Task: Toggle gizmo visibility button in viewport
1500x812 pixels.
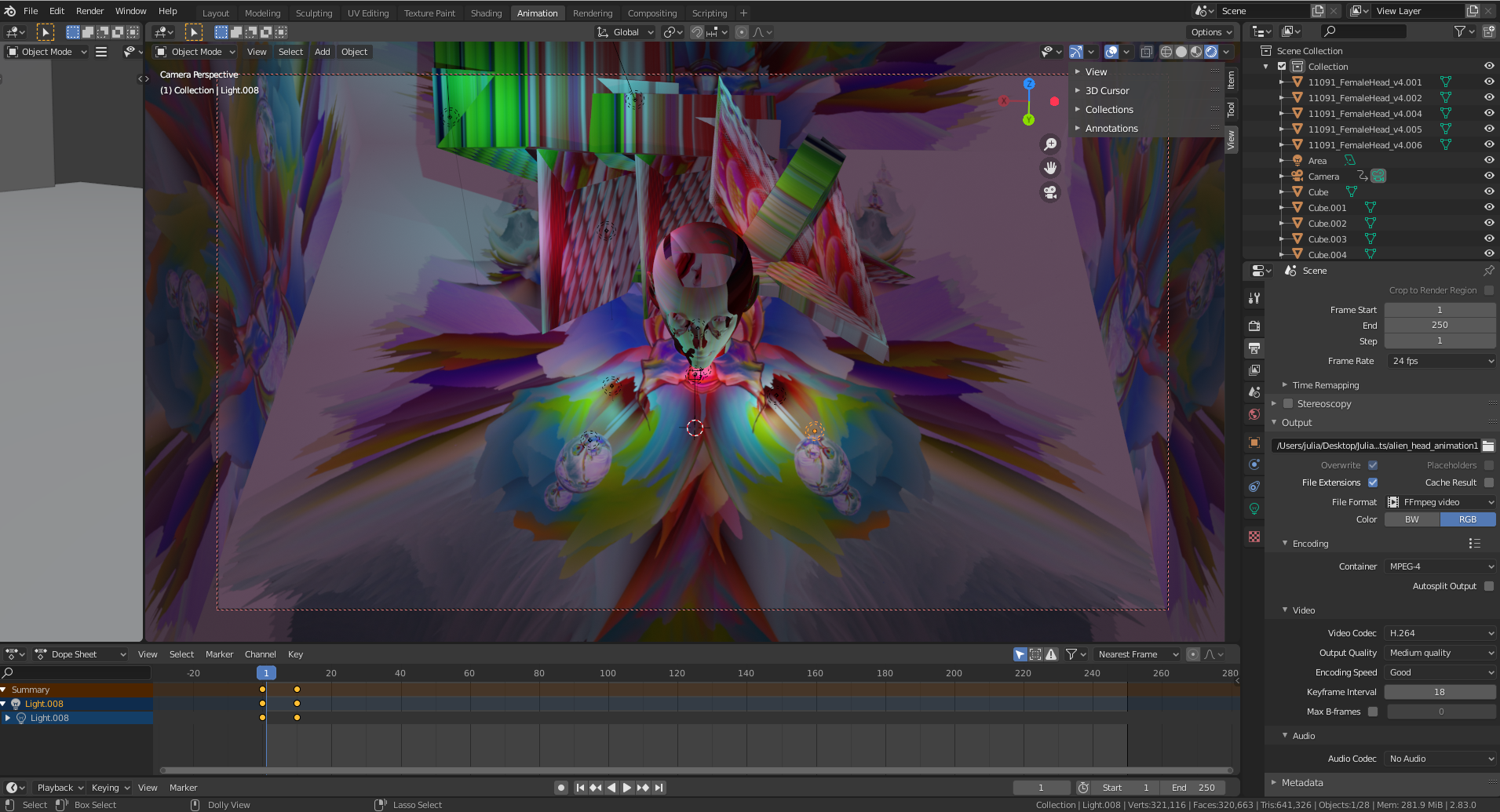Action: [x=1076, y=52]
